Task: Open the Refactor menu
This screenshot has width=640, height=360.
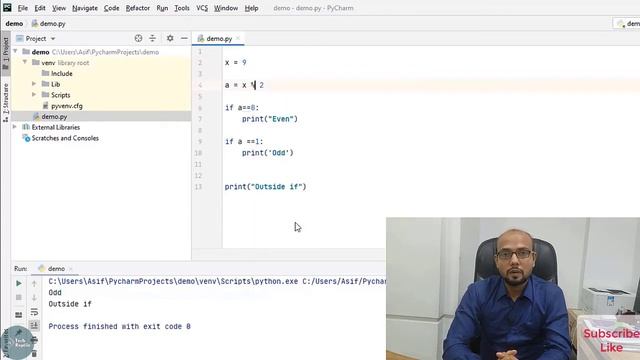Action: [x=138, y=8]
